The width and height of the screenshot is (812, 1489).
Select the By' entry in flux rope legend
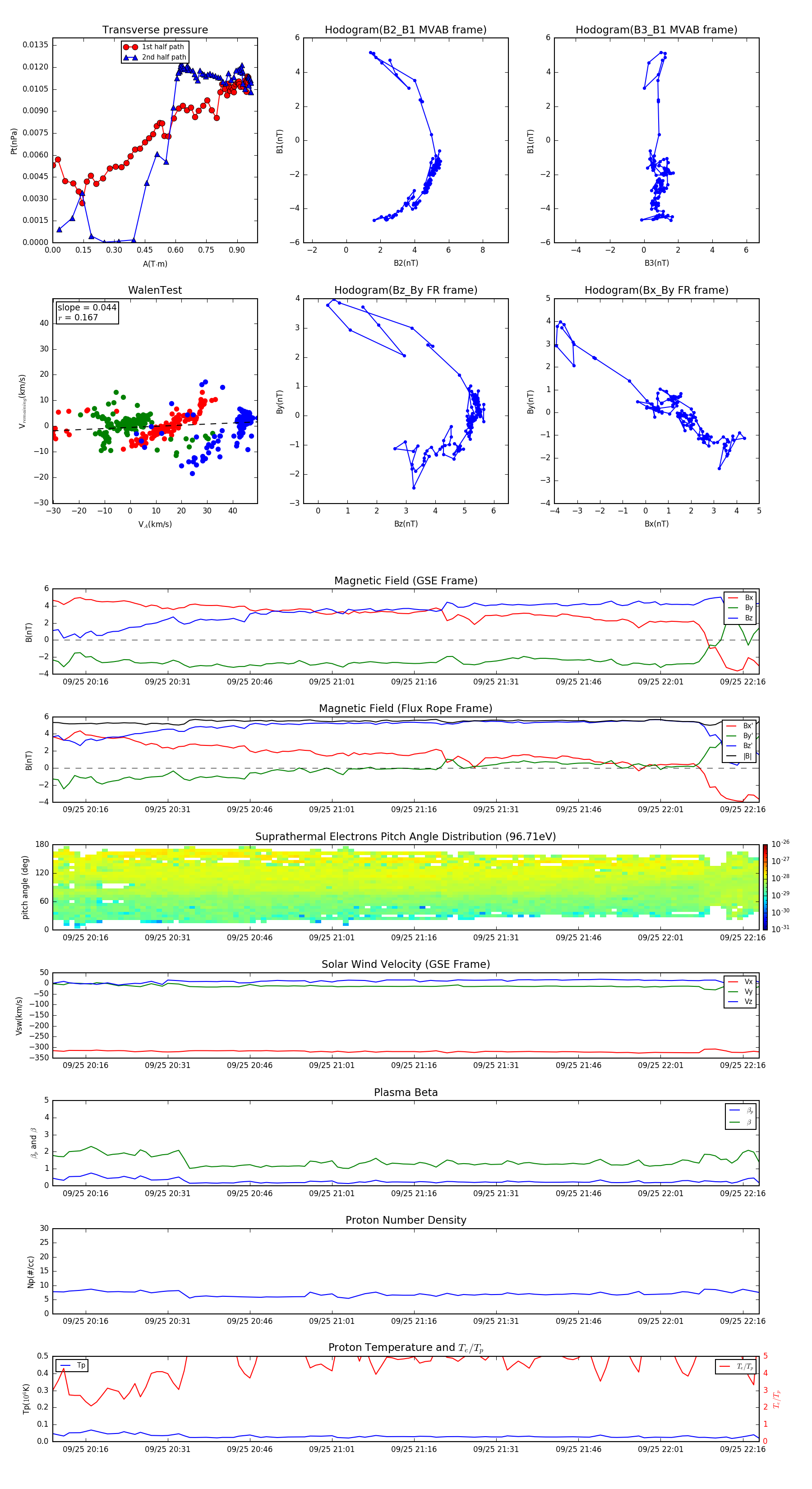[740, 736]
